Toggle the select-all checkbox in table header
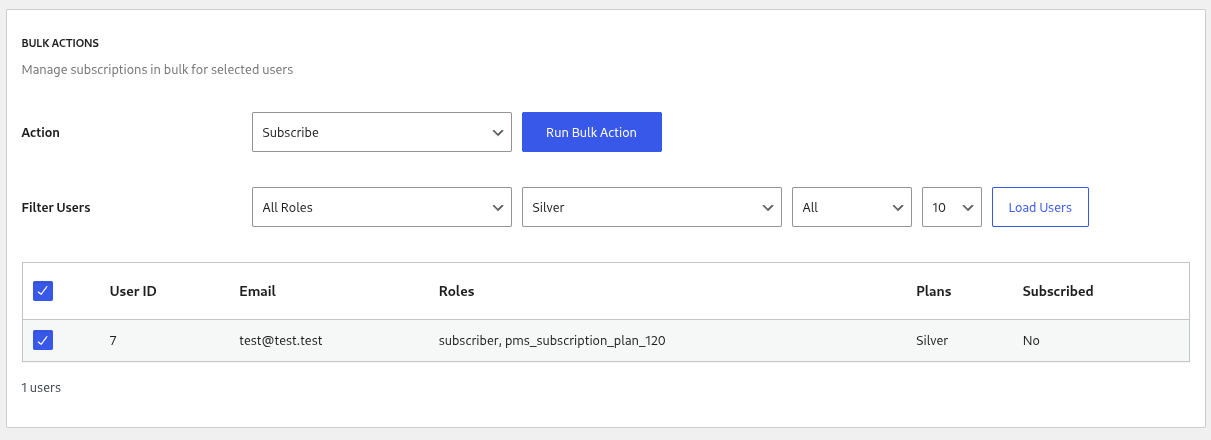This screenshot has width=1211, height=440. click(43, 291)
